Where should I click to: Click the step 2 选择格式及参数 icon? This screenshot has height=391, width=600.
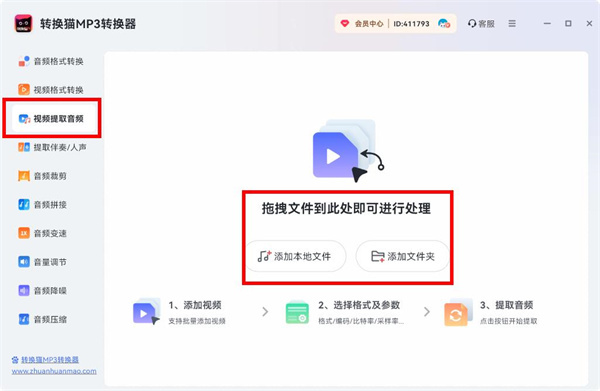click(297, 312)
